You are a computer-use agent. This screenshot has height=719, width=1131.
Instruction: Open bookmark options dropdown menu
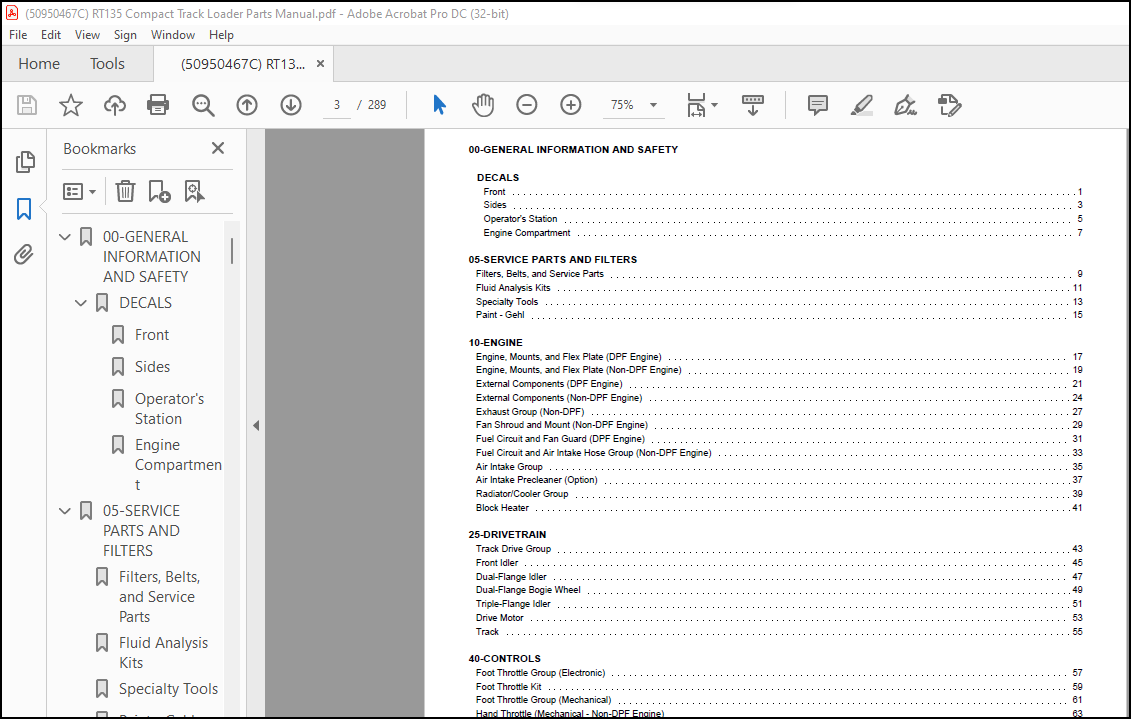point(79,191)
